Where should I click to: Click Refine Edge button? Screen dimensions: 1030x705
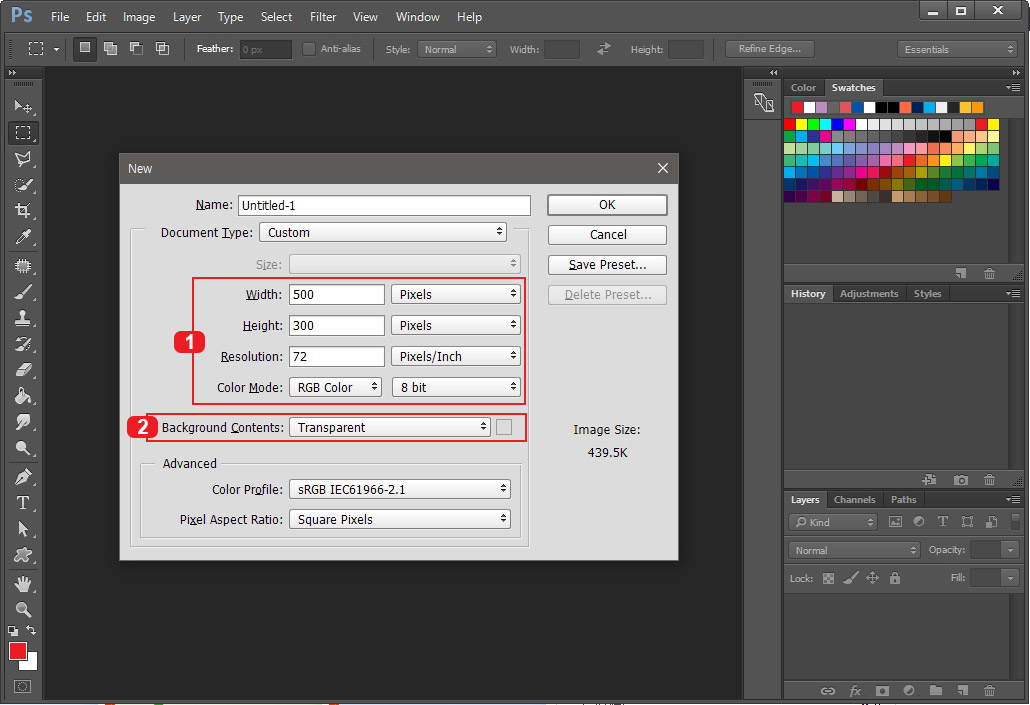(x=769, y=49)
